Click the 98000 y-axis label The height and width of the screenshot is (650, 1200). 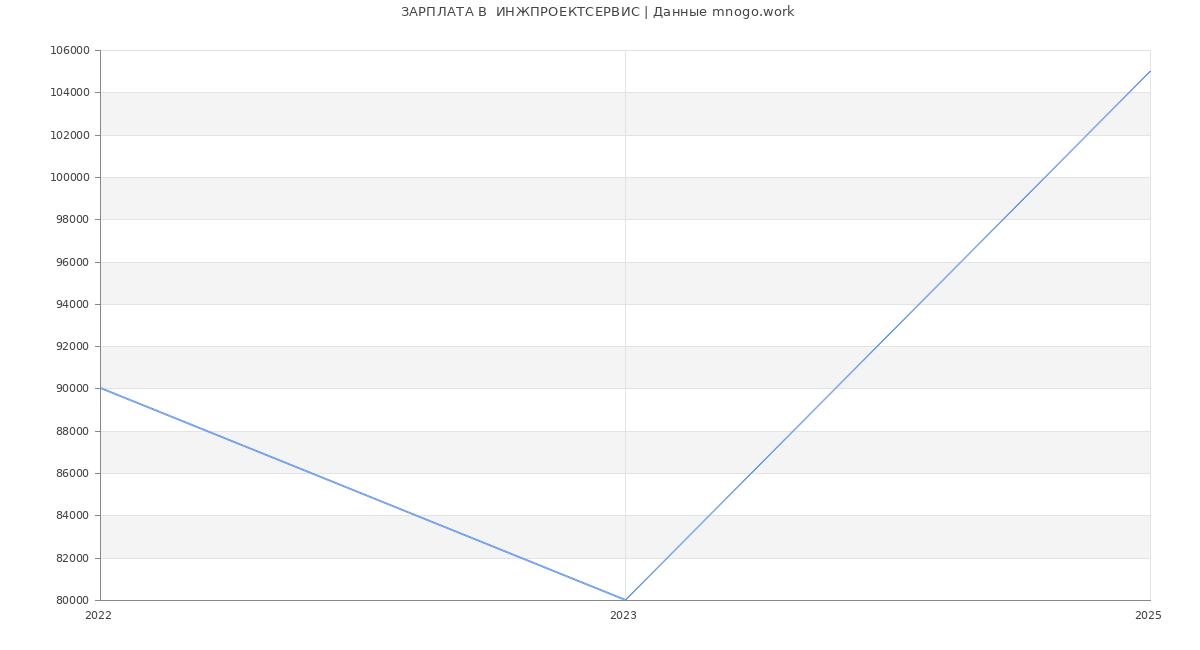pos(73,220)
